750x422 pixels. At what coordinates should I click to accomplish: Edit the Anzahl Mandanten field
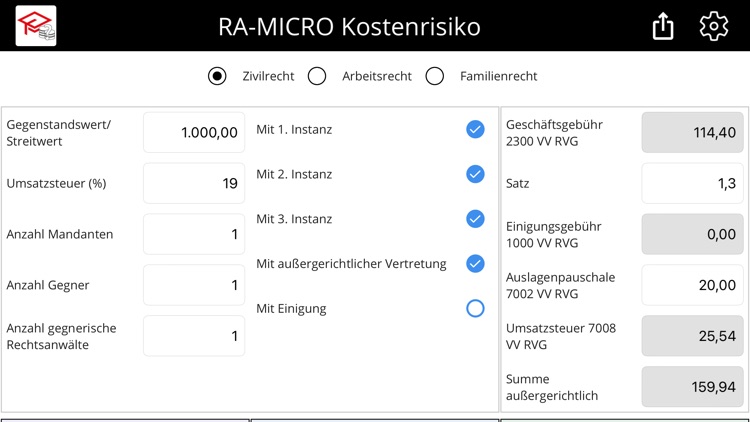tap(194, 234)
